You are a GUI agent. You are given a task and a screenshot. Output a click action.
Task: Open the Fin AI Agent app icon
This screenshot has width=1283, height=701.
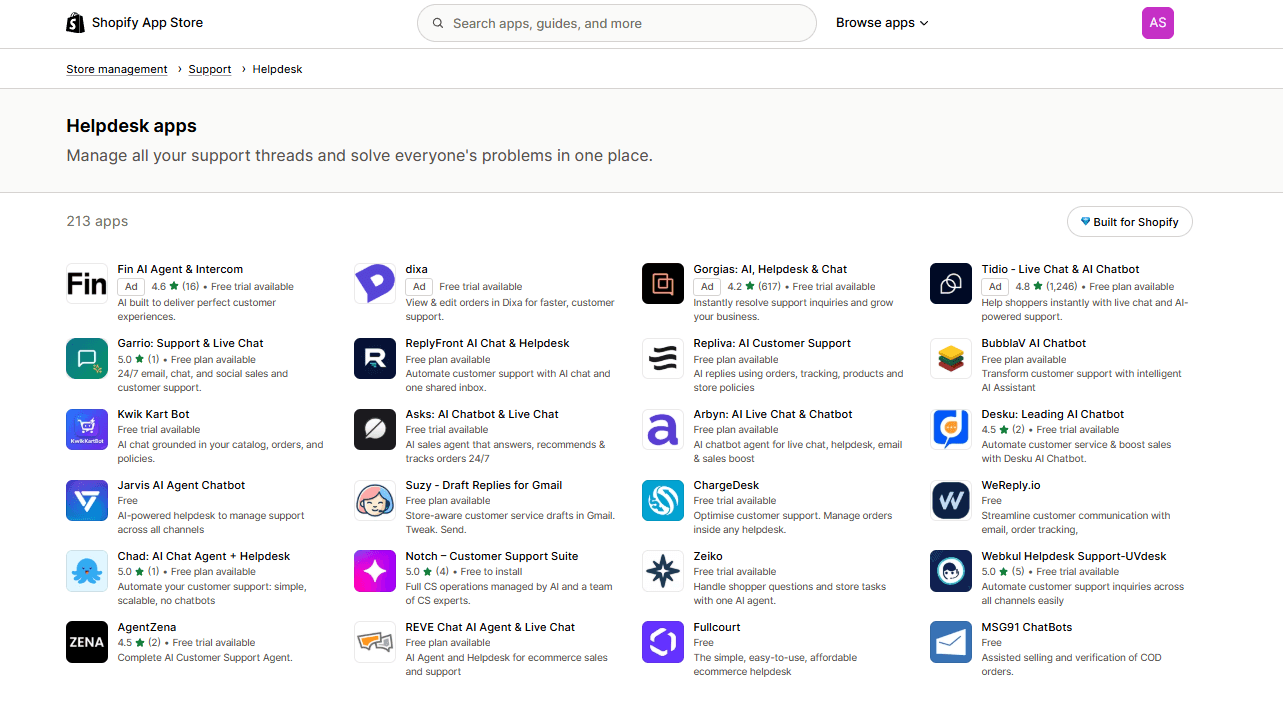87,284
